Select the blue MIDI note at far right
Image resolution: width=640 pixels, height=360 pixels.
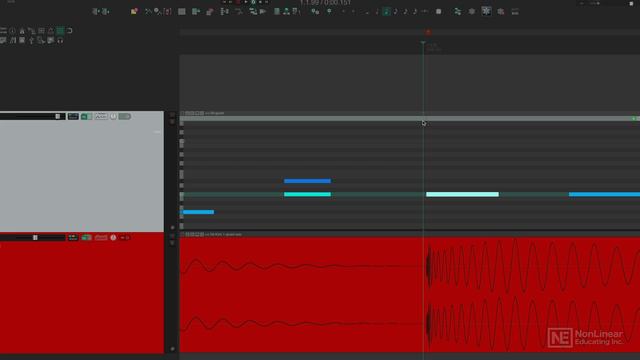tap(604, 194)
